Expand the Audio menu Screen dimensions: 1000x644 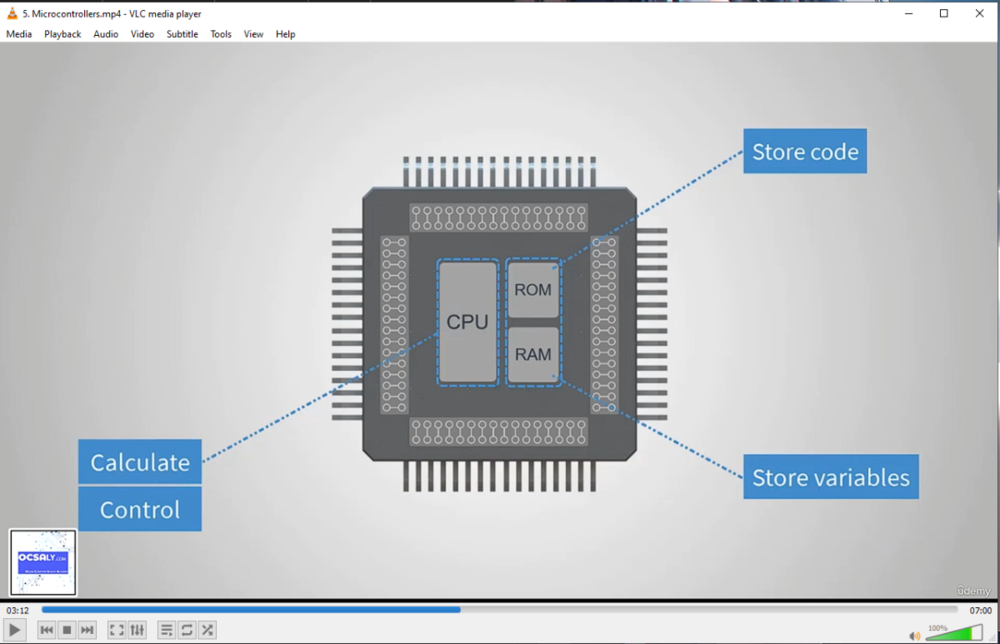(106, 34)
